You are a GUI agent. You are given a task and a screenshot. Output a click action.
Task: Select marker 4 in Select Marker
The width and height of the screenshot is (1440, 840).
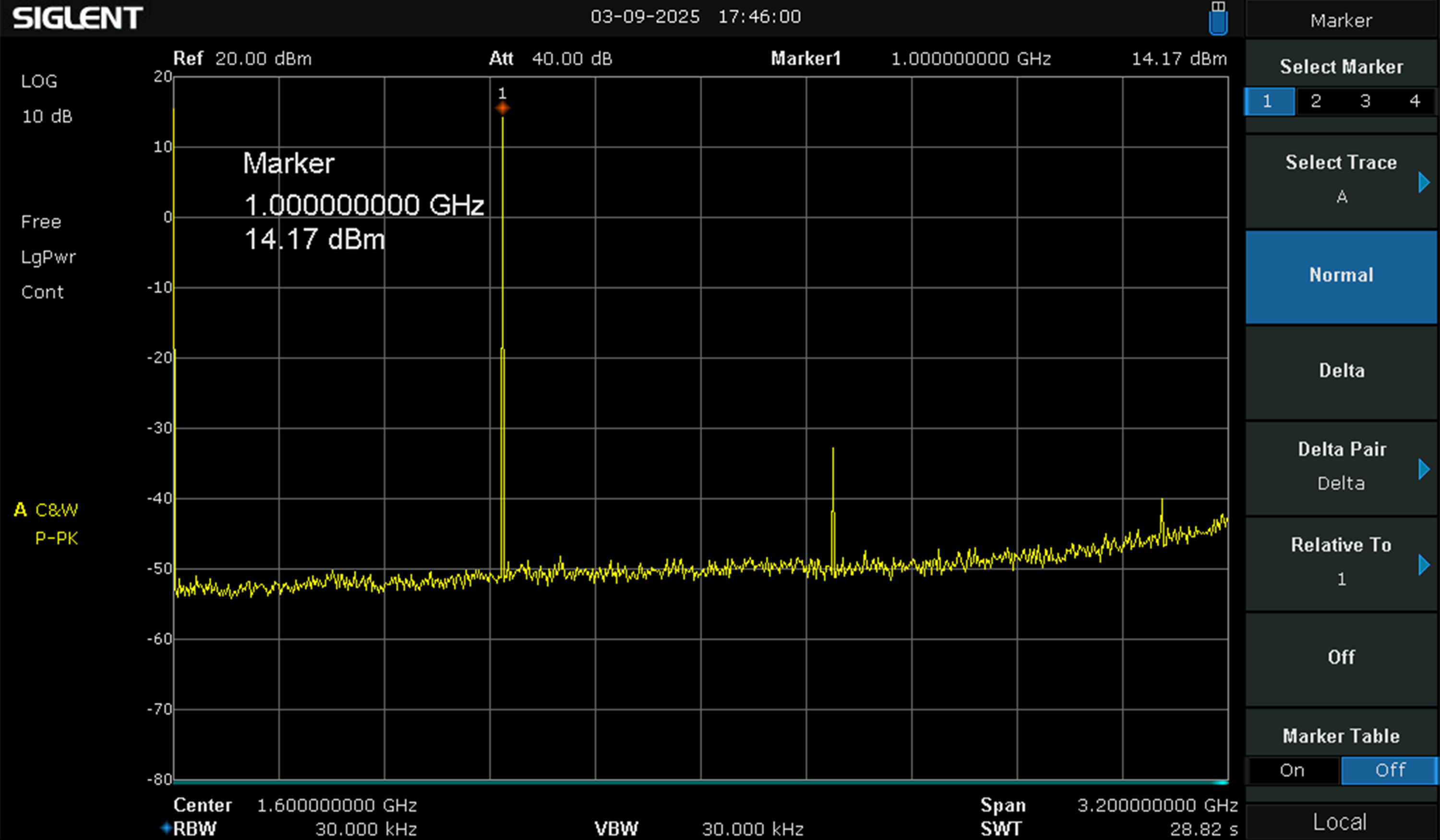tap(1415, 101)
